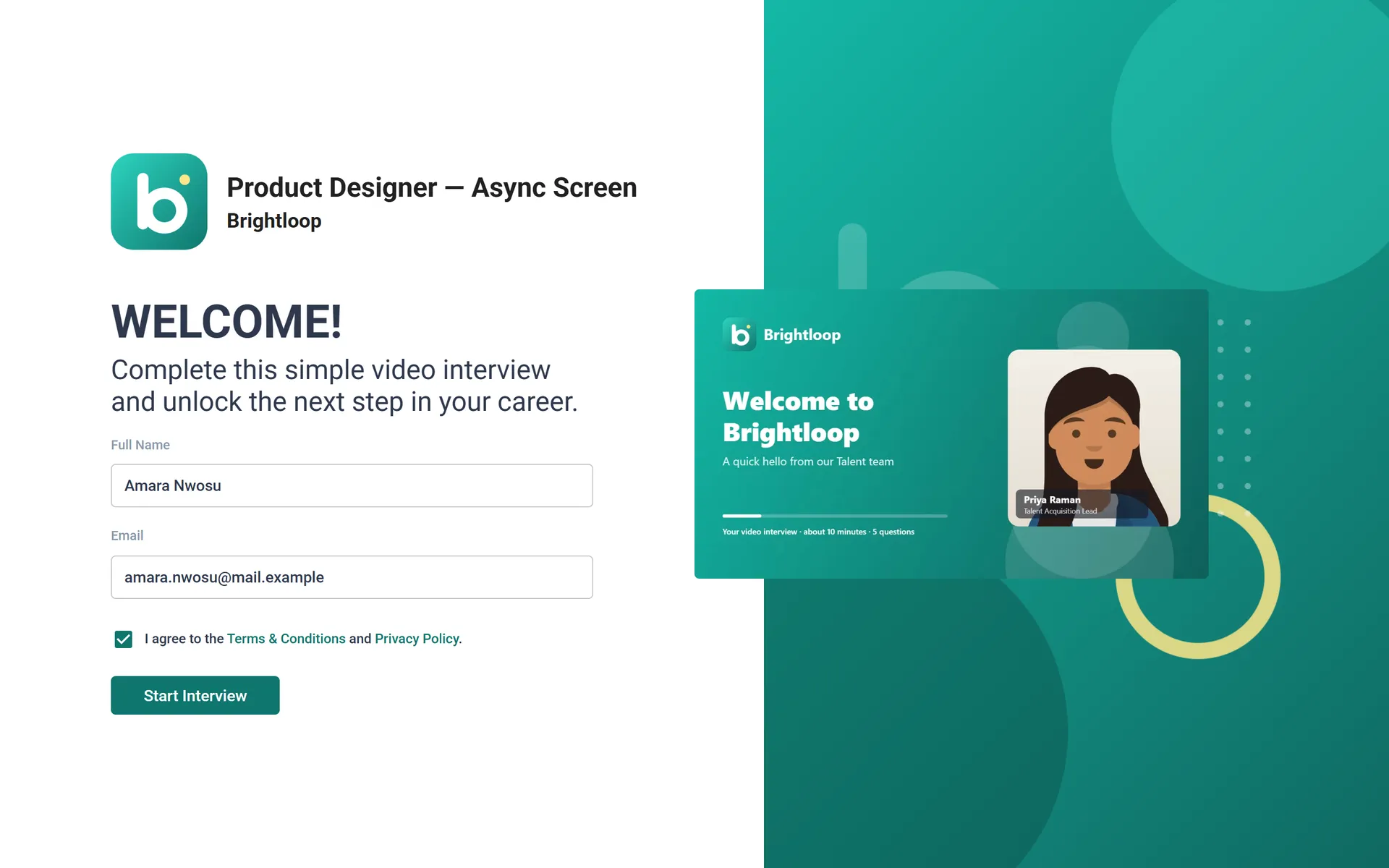Uncheck the Terms agreement checkbox
This screenshot has height=868, width=1389.
[124, 639]
